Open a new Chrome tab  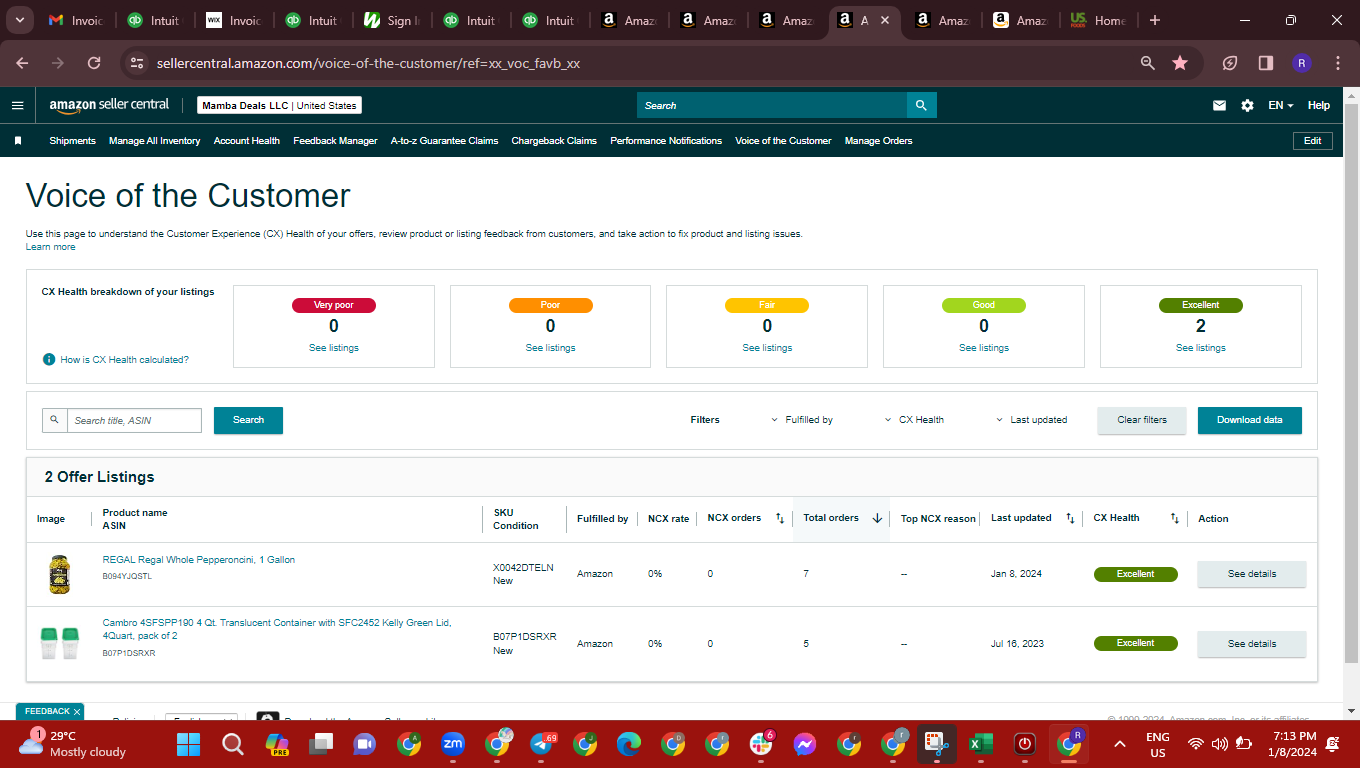[x=1155, y=20]
